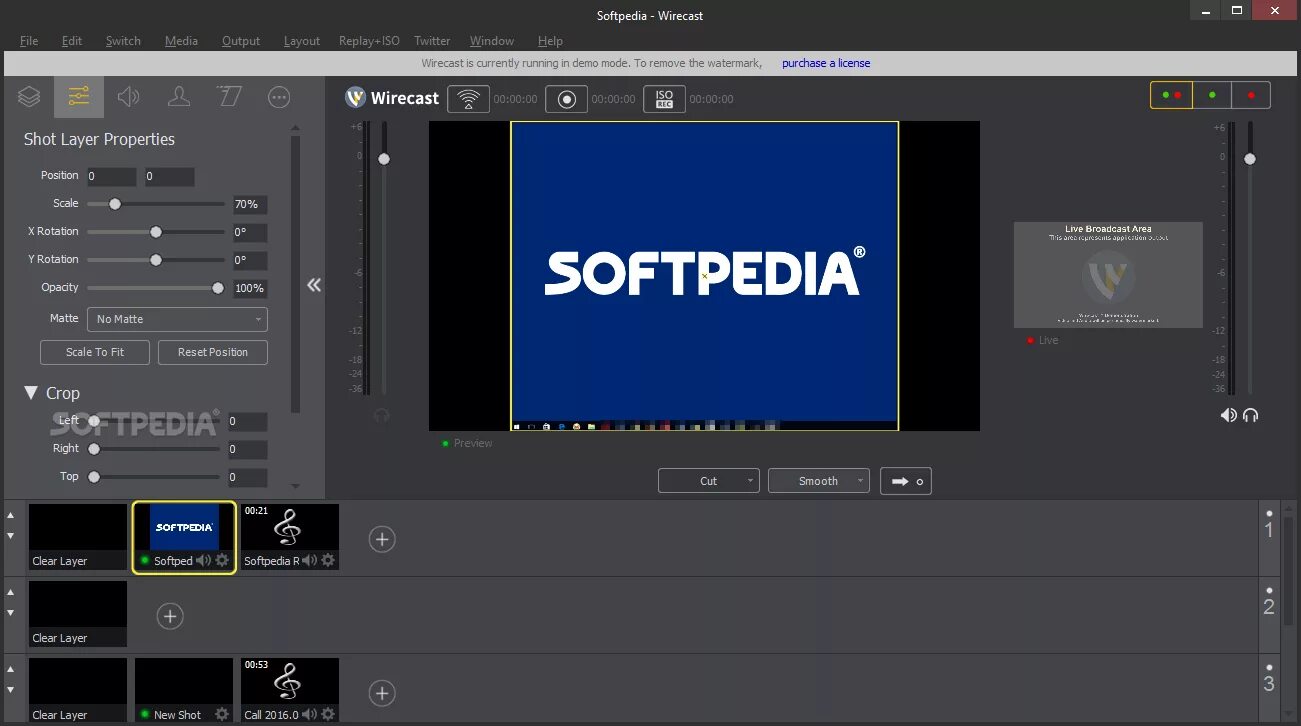
Task: Open the Cut transition dropdown
Action: tap(709, 481)
